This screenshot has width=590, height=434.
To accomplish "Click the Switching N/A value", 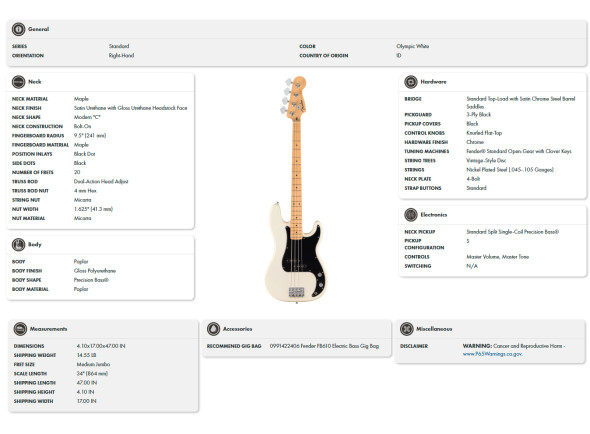I will pyautogui.click(x=472, y=266).
